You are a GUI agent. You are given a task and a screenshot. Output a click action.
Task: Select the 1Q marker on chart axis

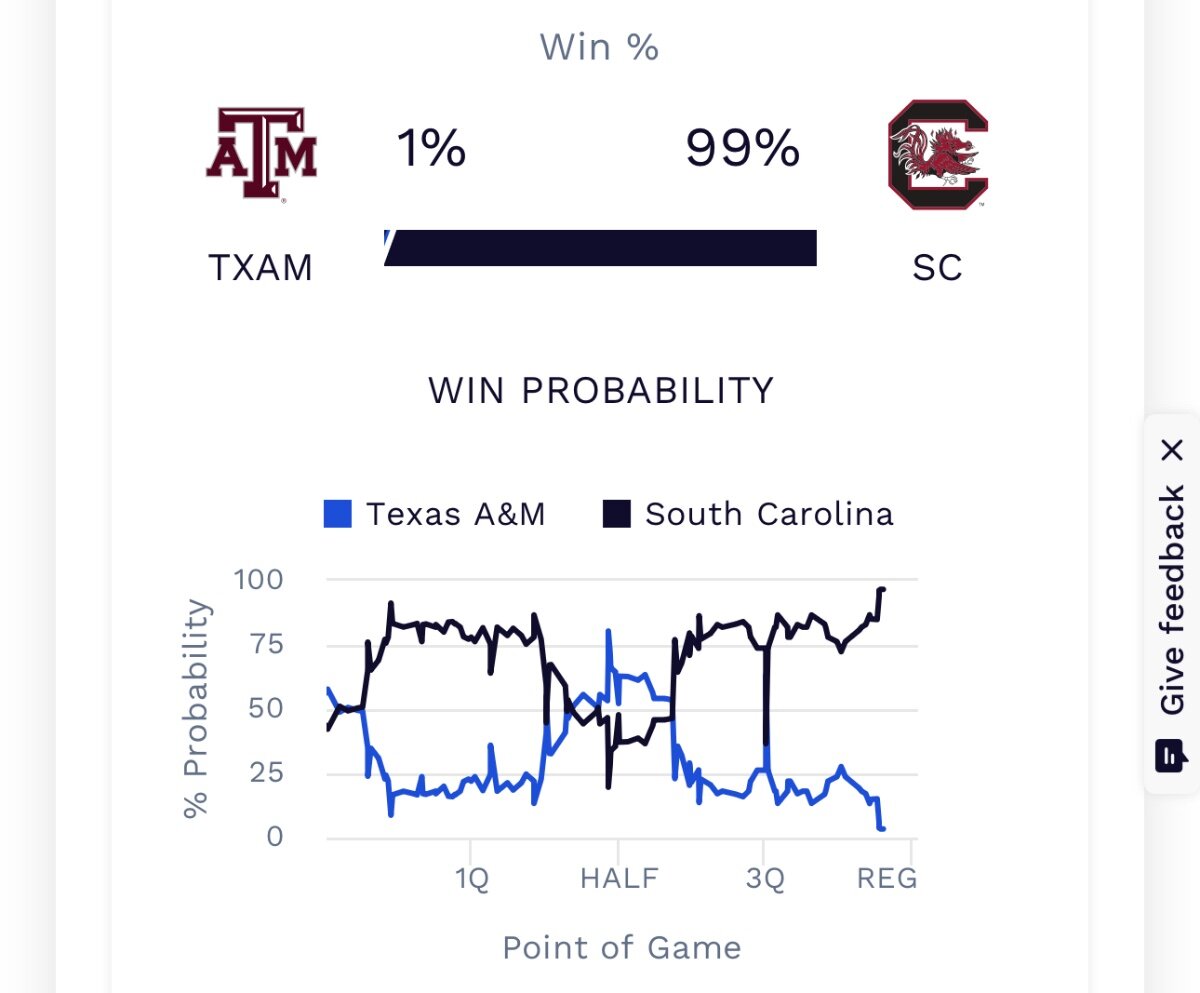click(472, 879)
